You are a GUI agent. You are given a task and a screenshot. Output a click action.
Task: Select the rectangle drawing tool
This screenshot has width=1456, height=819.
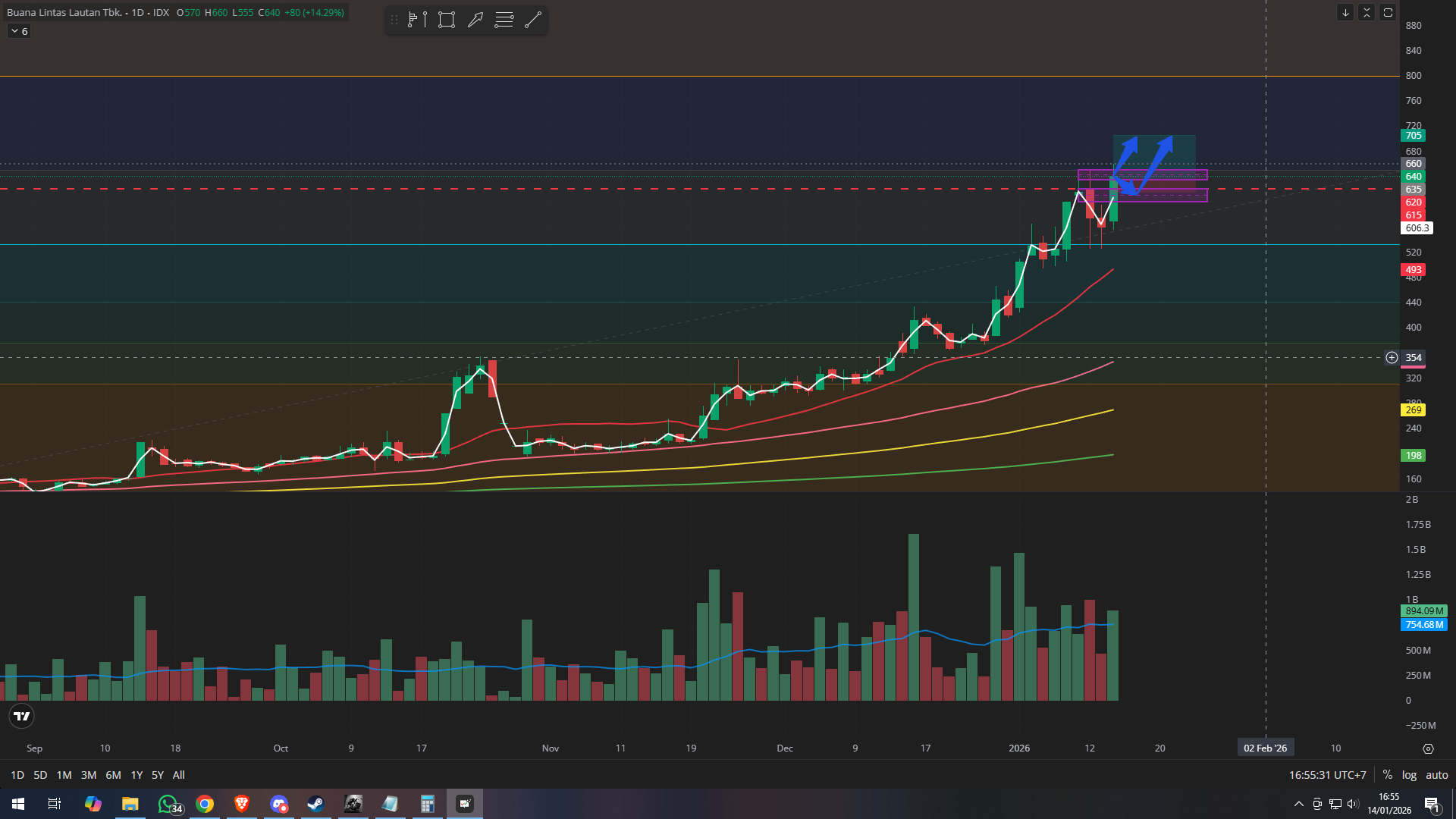click(x=447, y=20)
